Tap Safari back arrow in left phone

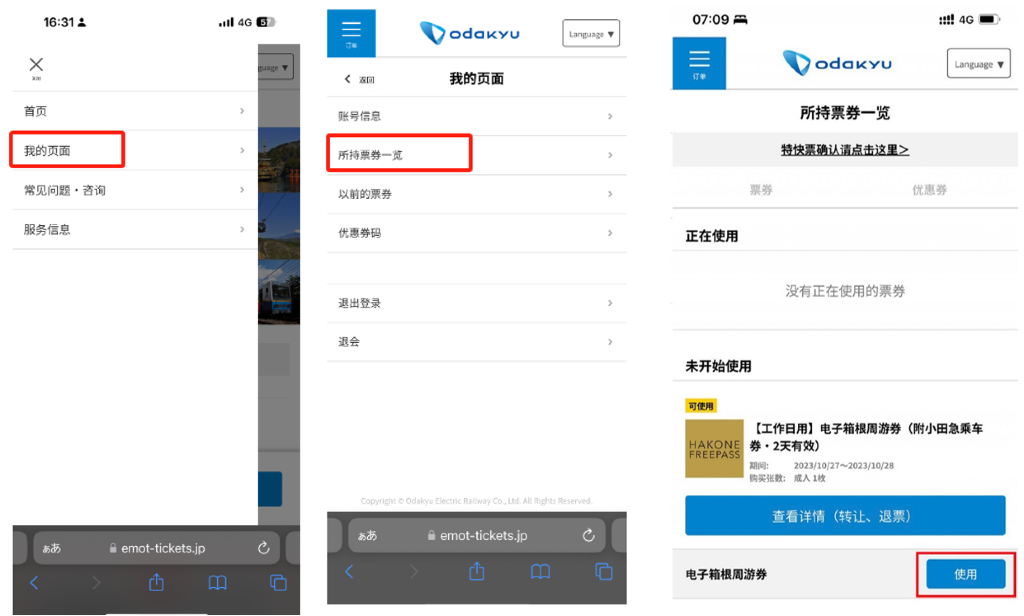pos(34,583)
